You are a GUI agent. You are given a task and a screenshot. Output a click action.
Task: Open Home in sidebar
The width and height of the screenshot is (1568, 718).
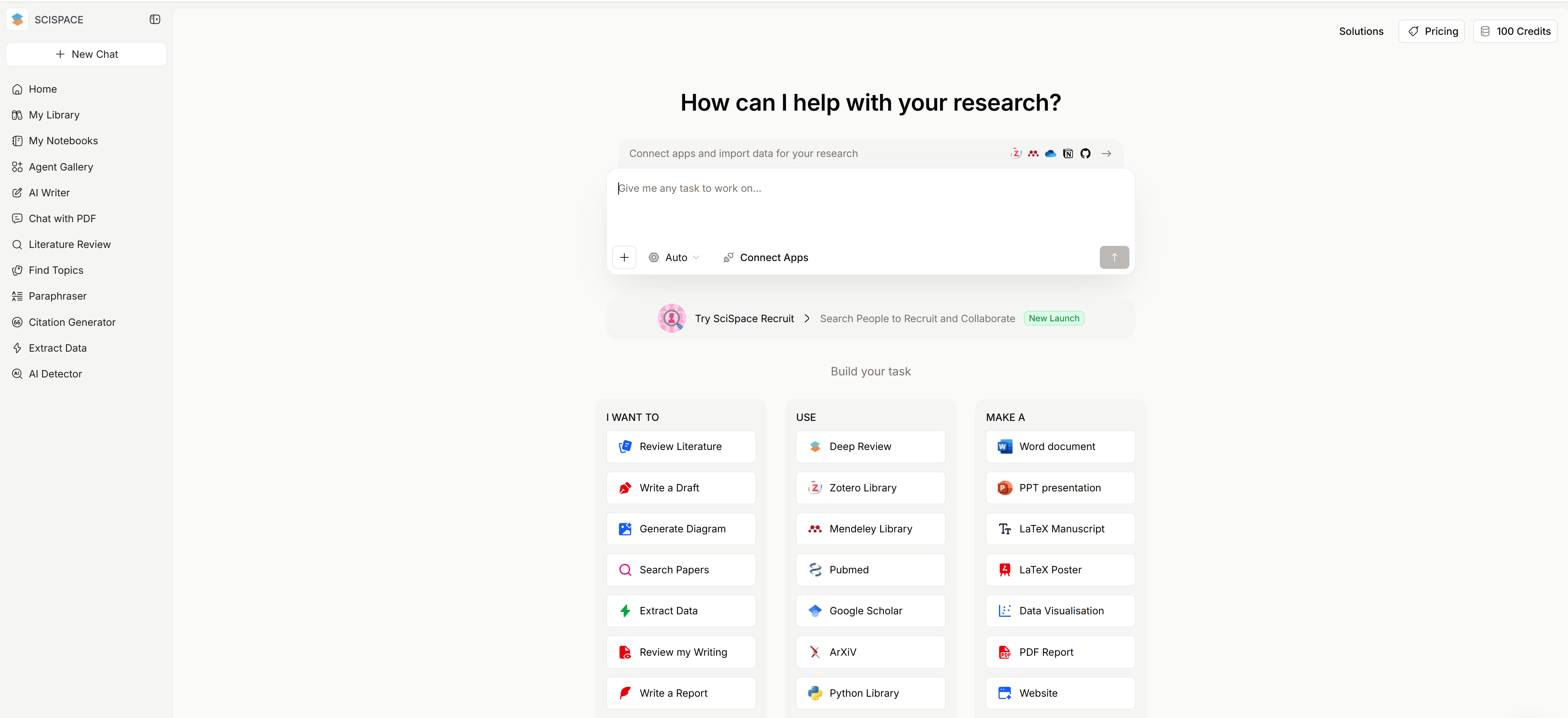[x=86, y=89]
